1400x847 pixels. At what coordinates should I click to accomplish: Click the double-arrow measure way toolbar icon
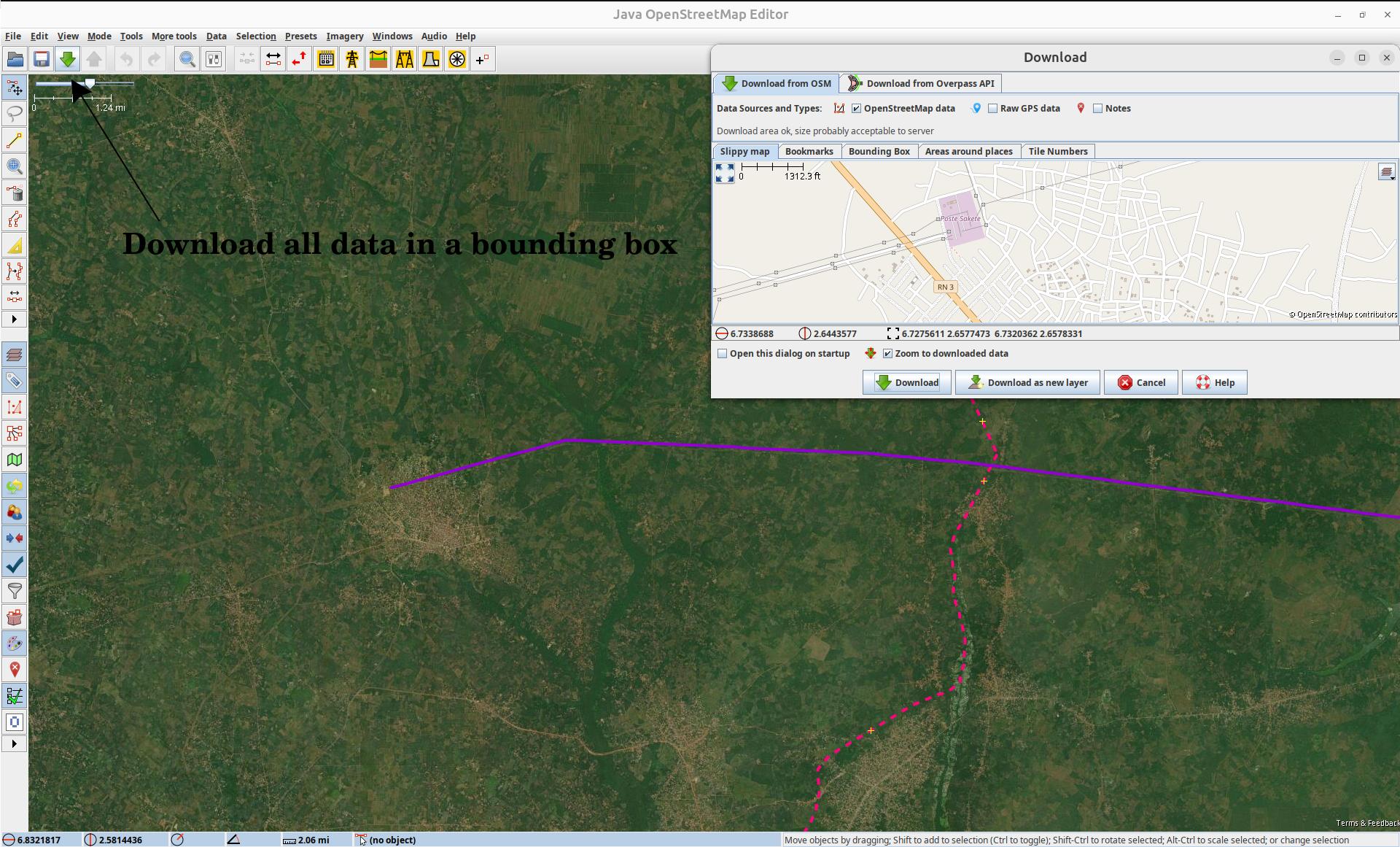[273, 59]
